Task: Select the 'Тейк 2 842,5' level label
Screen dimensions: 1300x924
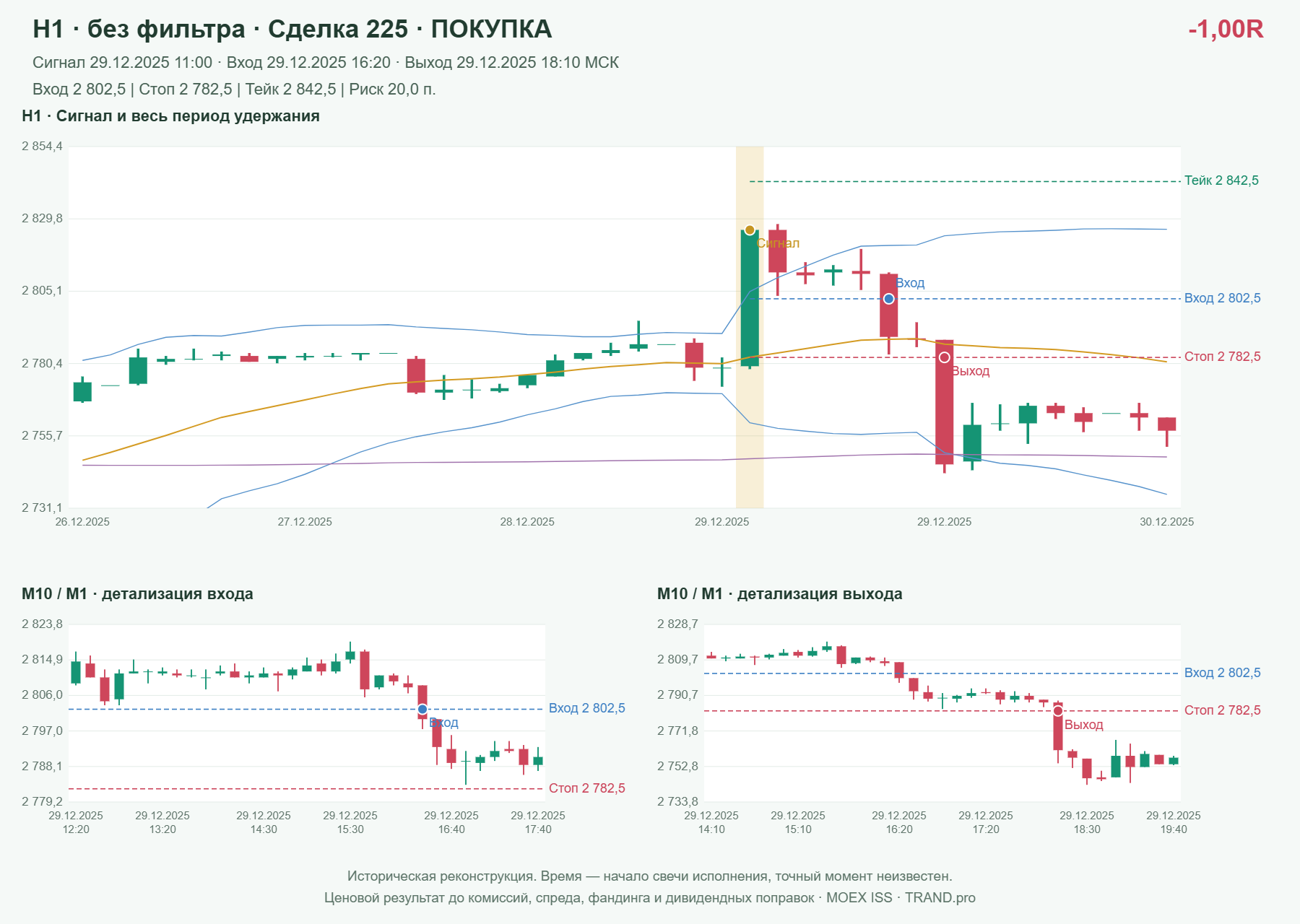Action: click(x=1221, y=180)
